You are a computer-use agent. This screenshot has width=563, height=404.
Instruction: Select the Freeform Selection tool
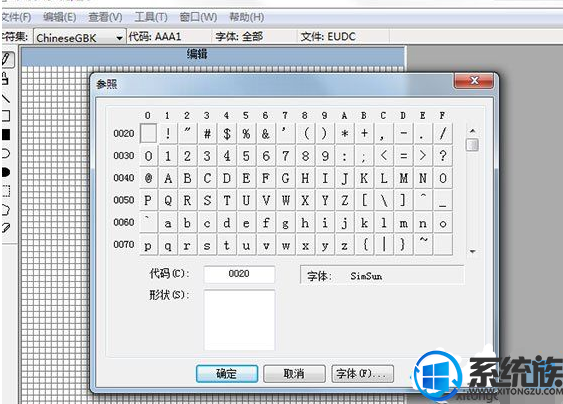coord(6,210)
